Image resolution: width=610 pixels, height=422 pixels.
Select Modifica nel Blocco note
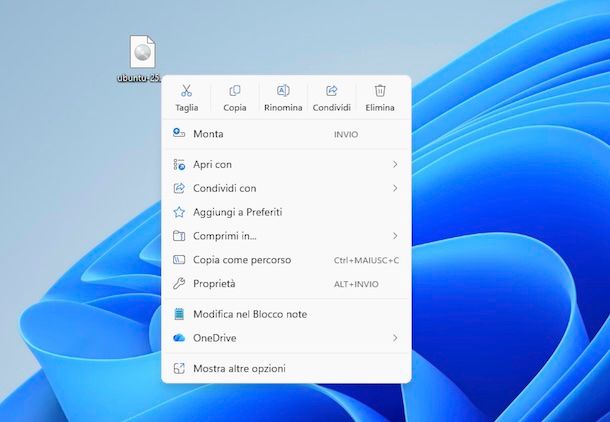coord(286,314)
